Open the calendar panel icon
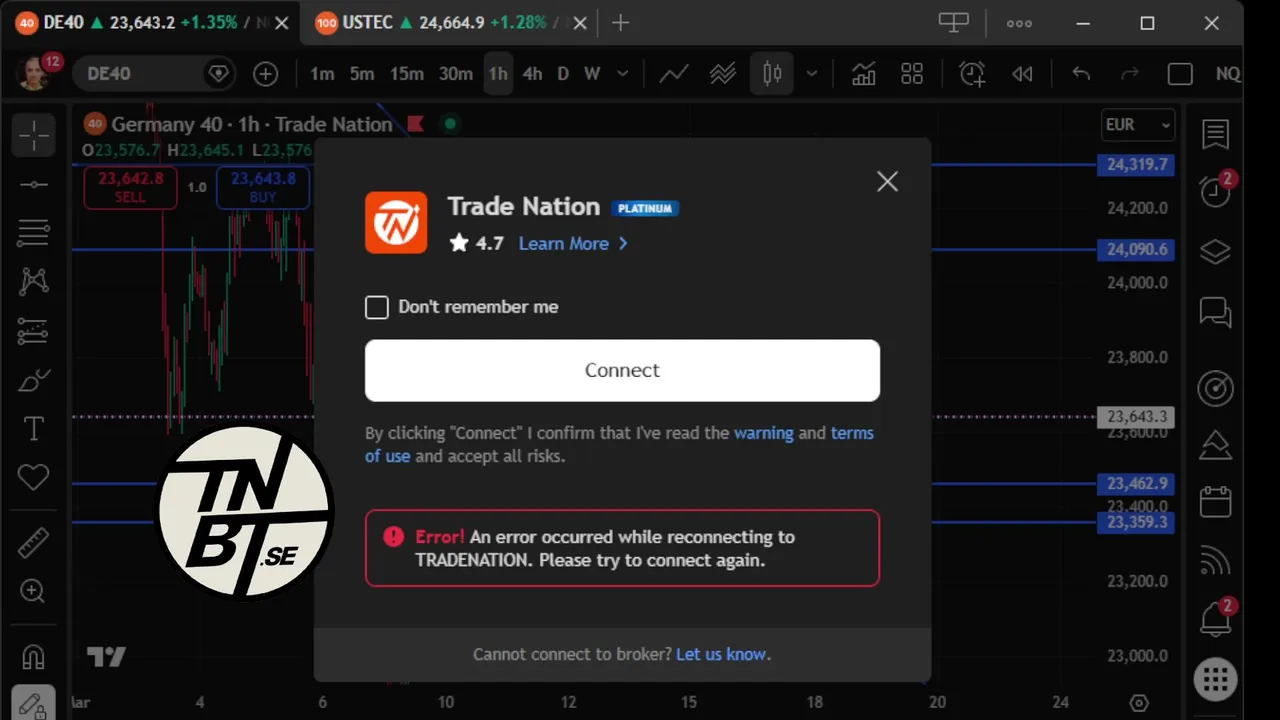Viewport: 1280px width, 720px height. (1215, 501)
